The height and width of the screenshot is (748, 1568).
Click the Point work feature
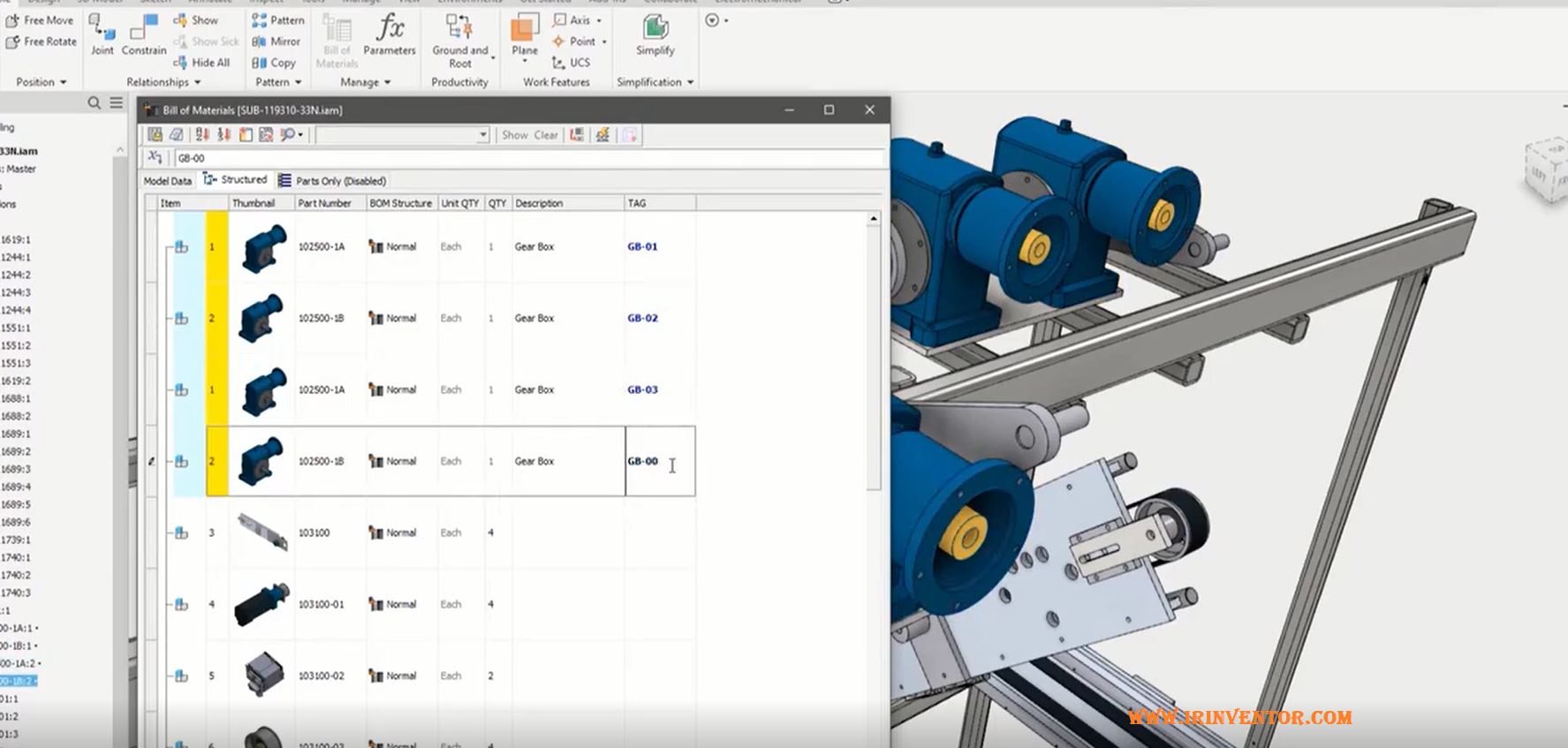(x=574, y=42)
